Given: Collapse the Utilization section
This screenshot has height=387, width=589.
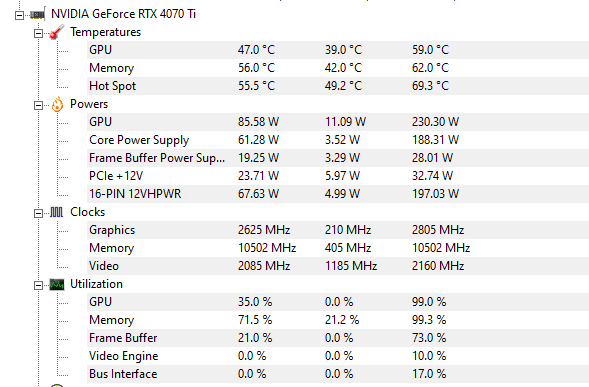Looking at the screenshot, I should (x=38, y=286).
